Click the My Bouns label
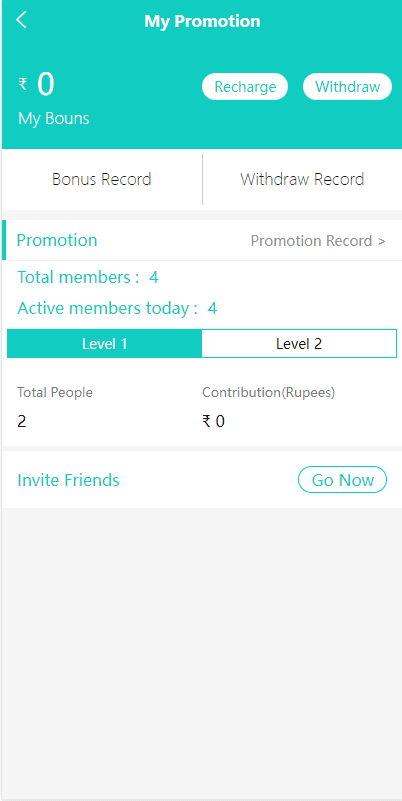This screenshot has width=402, height=801. click(54, 119)
